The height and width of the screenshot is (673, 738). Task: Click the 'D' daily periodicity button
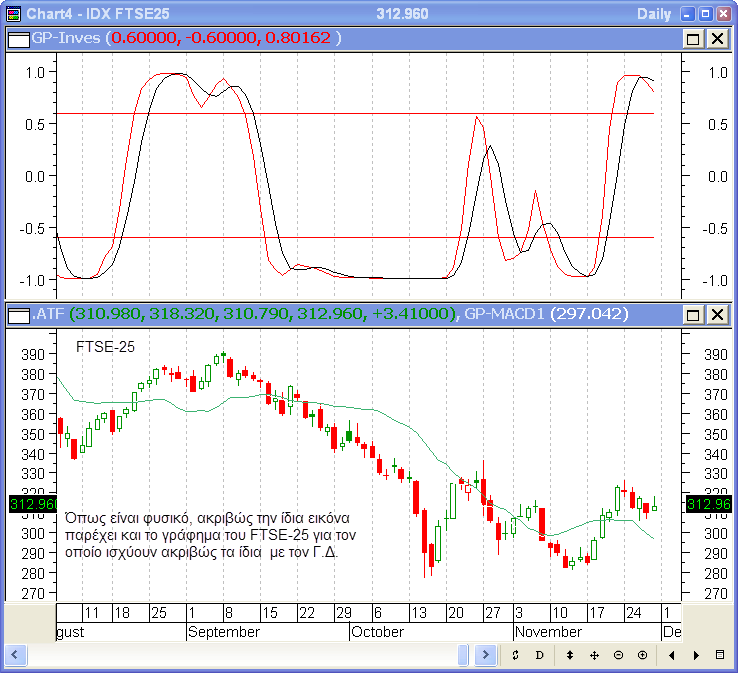pyautogui.click(x=539, y=655)
